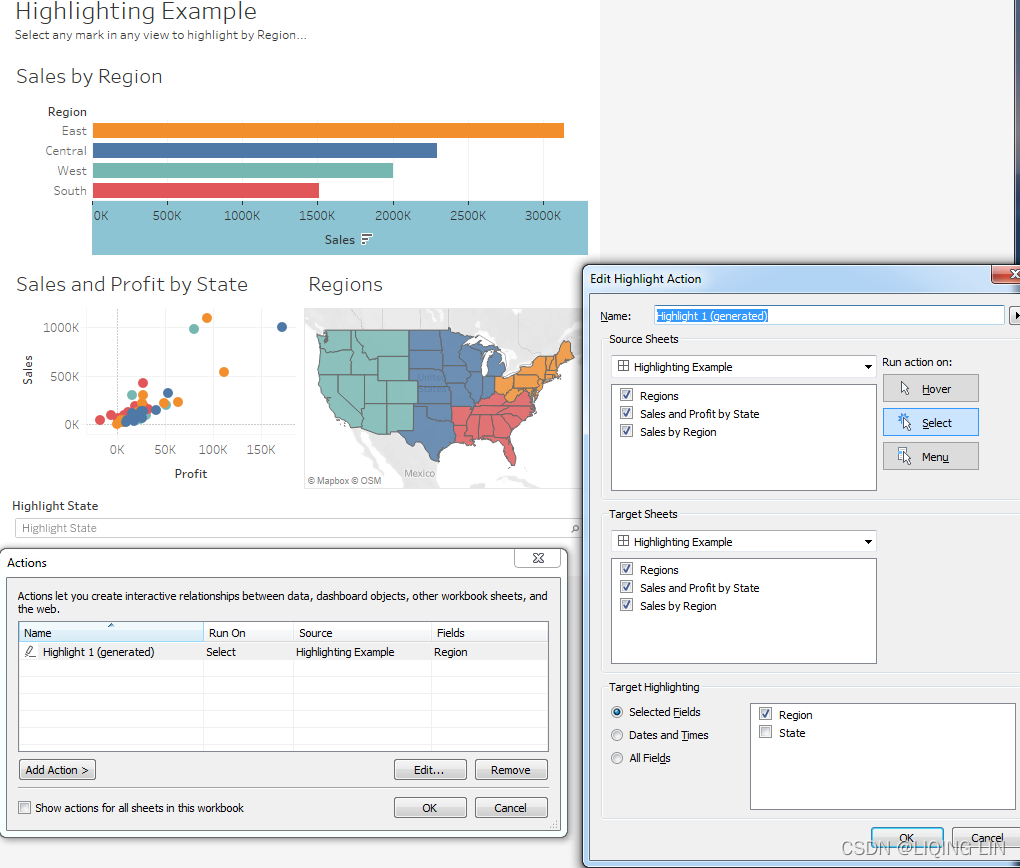
Task: Close the Actions dialog with the X button
Action: click(538, 558)
